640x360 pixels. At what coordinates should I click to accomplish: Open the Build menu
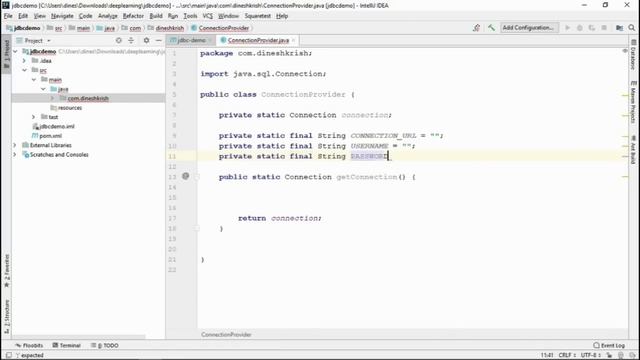coord(156,16)
